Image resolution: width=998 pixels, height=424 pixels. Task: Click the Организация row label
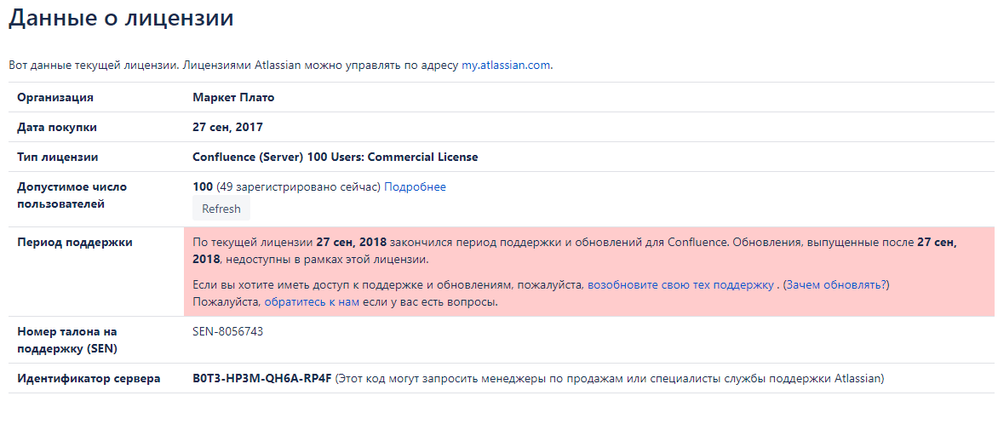coord(55,97)
